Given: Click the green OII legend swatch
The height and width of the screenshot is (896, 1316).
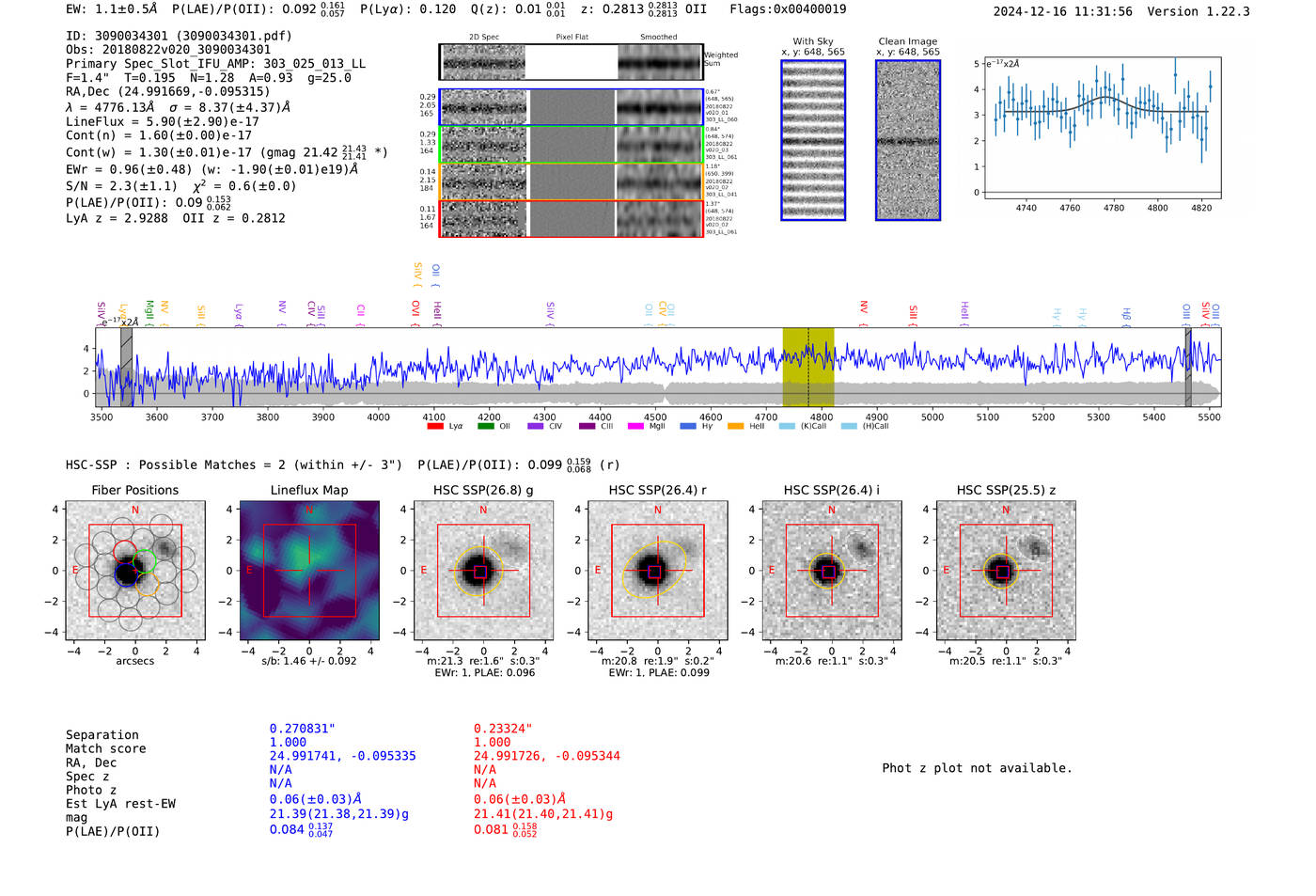Looking at the screenshot, I should coord(486,426).
